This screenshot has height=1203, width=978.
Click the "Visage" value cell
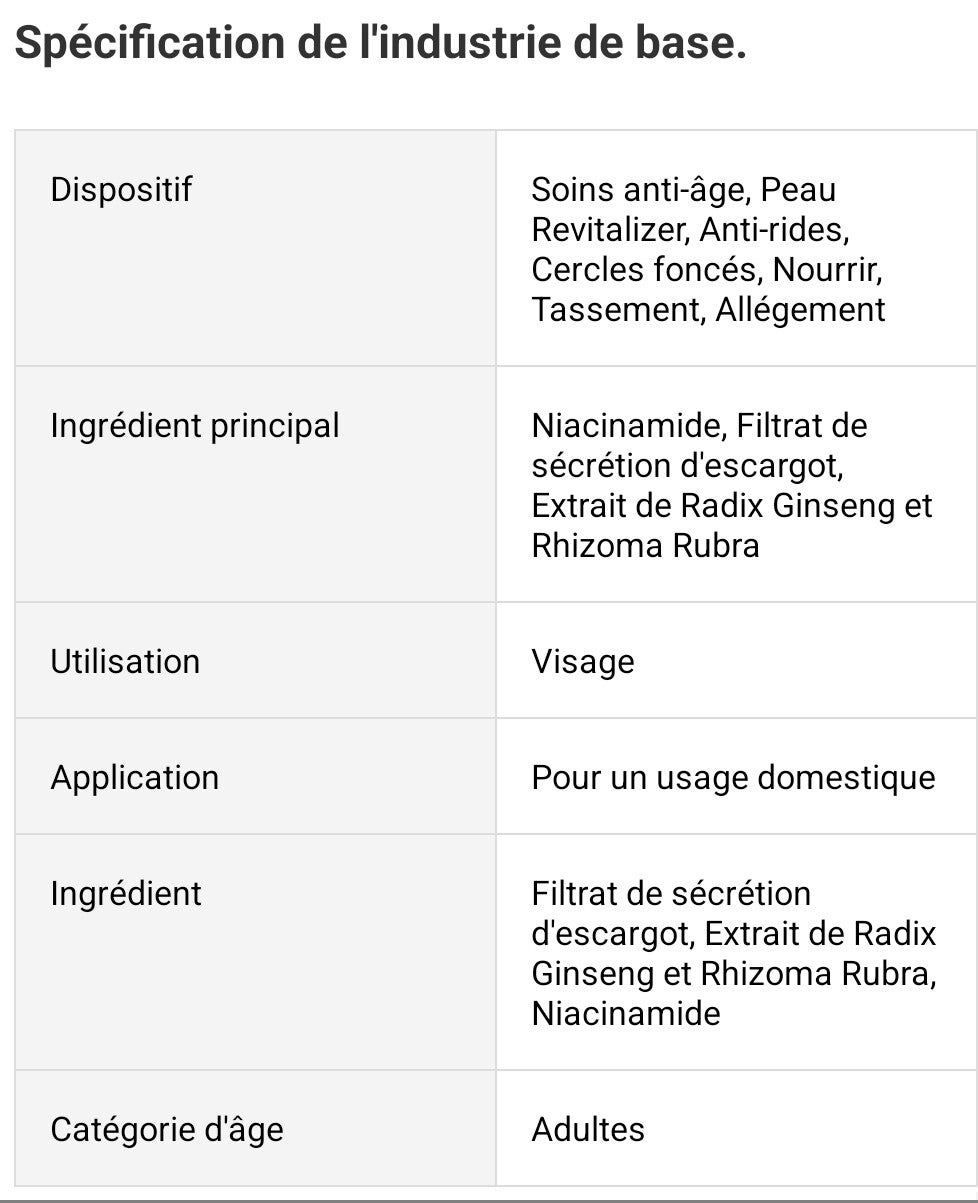pos(583,661)
